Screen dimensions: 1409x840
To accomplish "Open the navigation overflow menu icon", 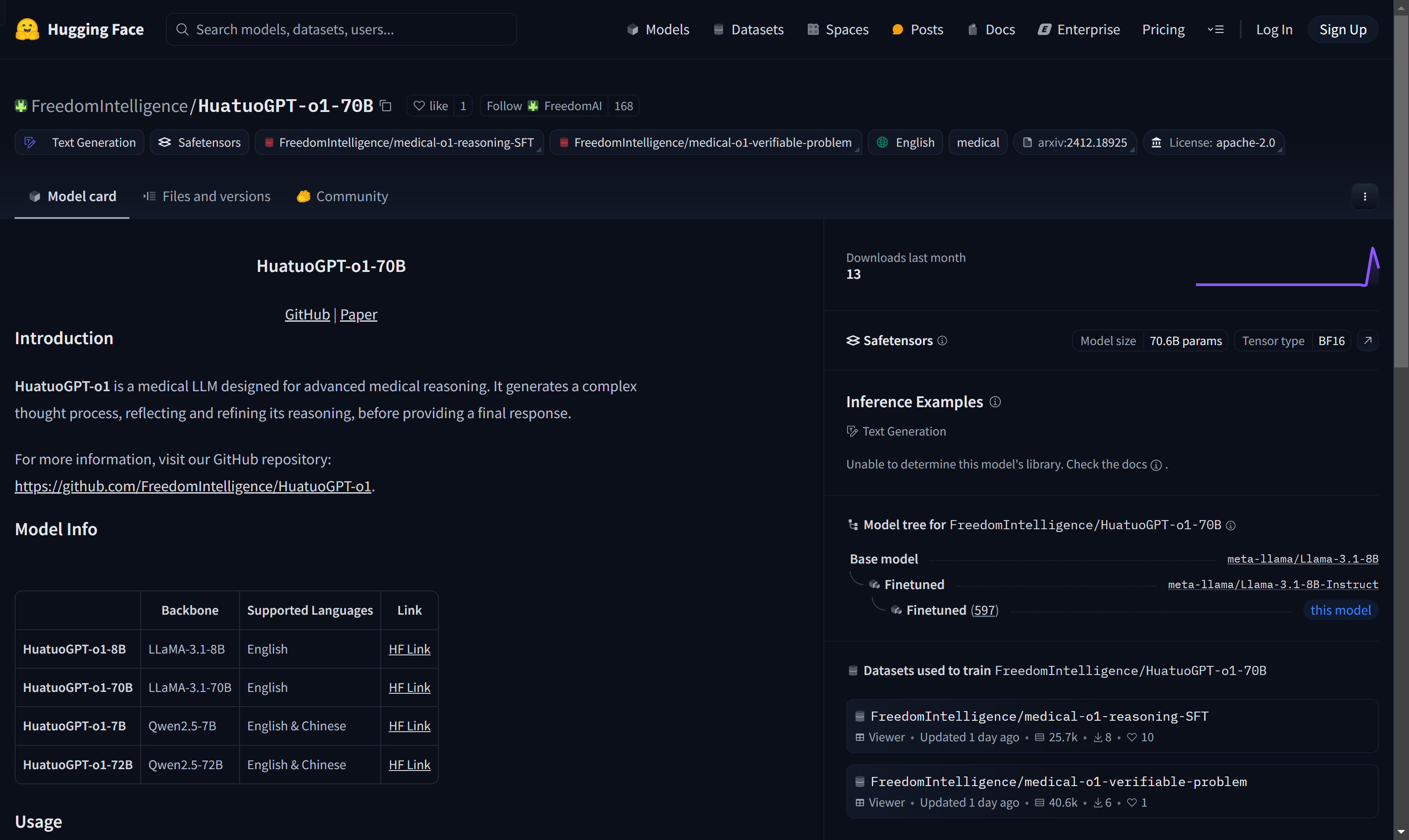I will [1216, 29].
